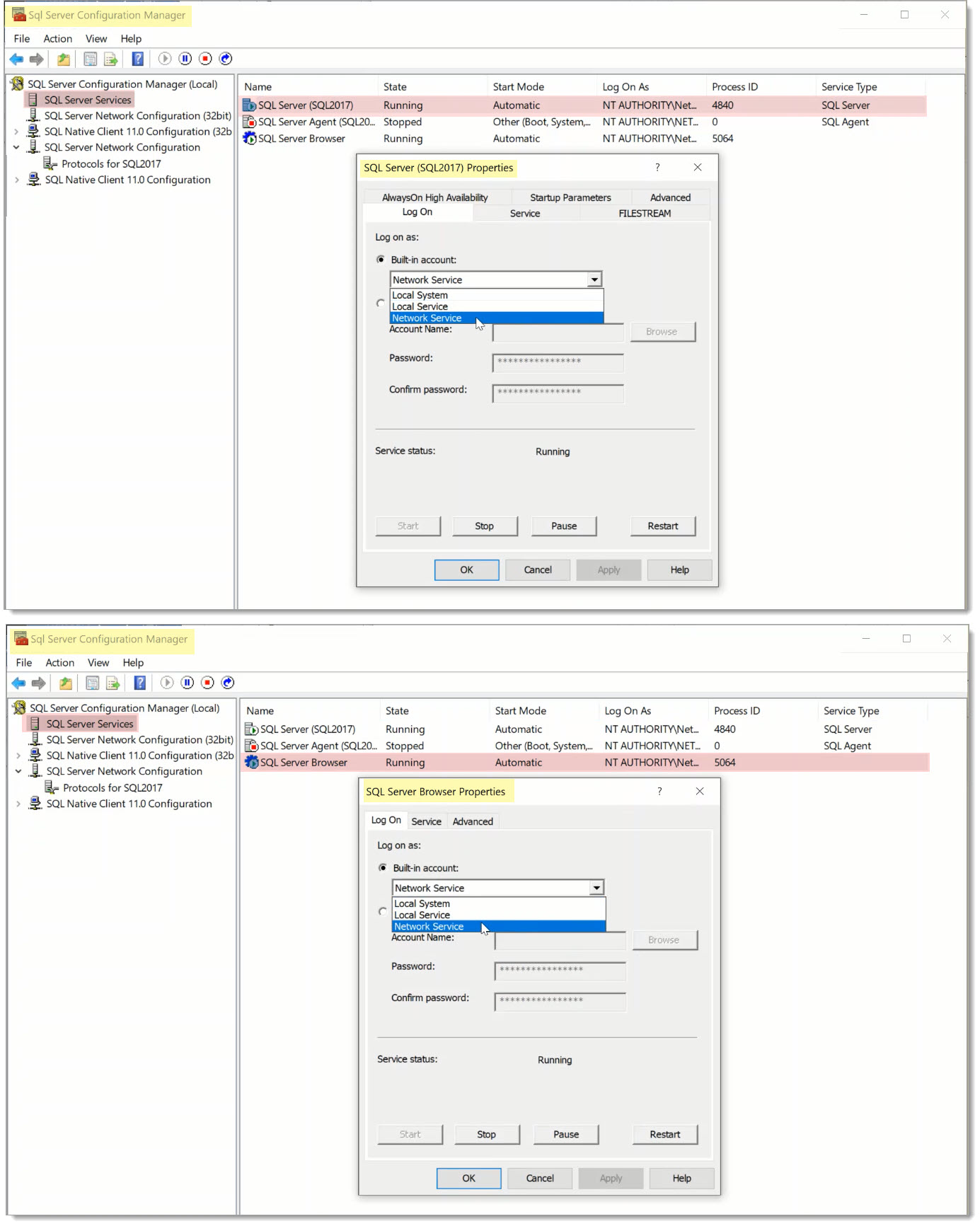The image size is (980, 1226).
Task: Open the Network Service dropdown arrow in SQL2017 Properties
Action: pyautogui.click(x=594, y=280)
